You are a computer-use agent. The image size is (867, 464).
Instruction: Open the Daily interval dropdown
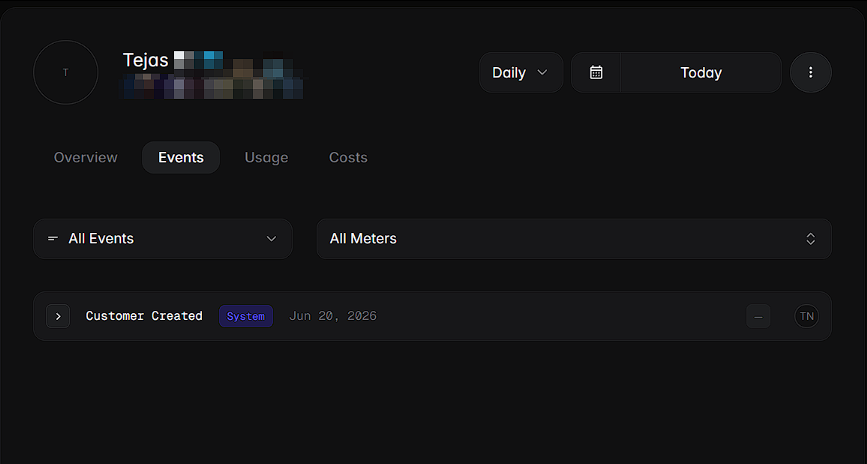click(x=521, y=72)
